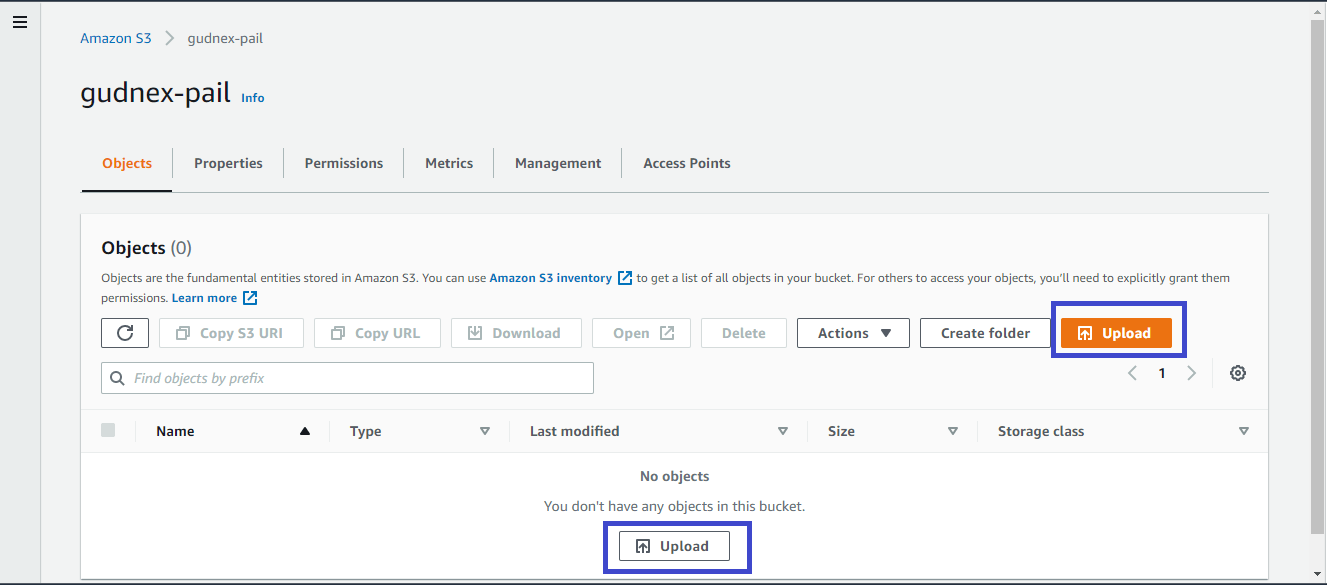The width and height of the screenshot is (1327, 585).
Task: Click the orange Upload button
Action: click(1116, 333)
